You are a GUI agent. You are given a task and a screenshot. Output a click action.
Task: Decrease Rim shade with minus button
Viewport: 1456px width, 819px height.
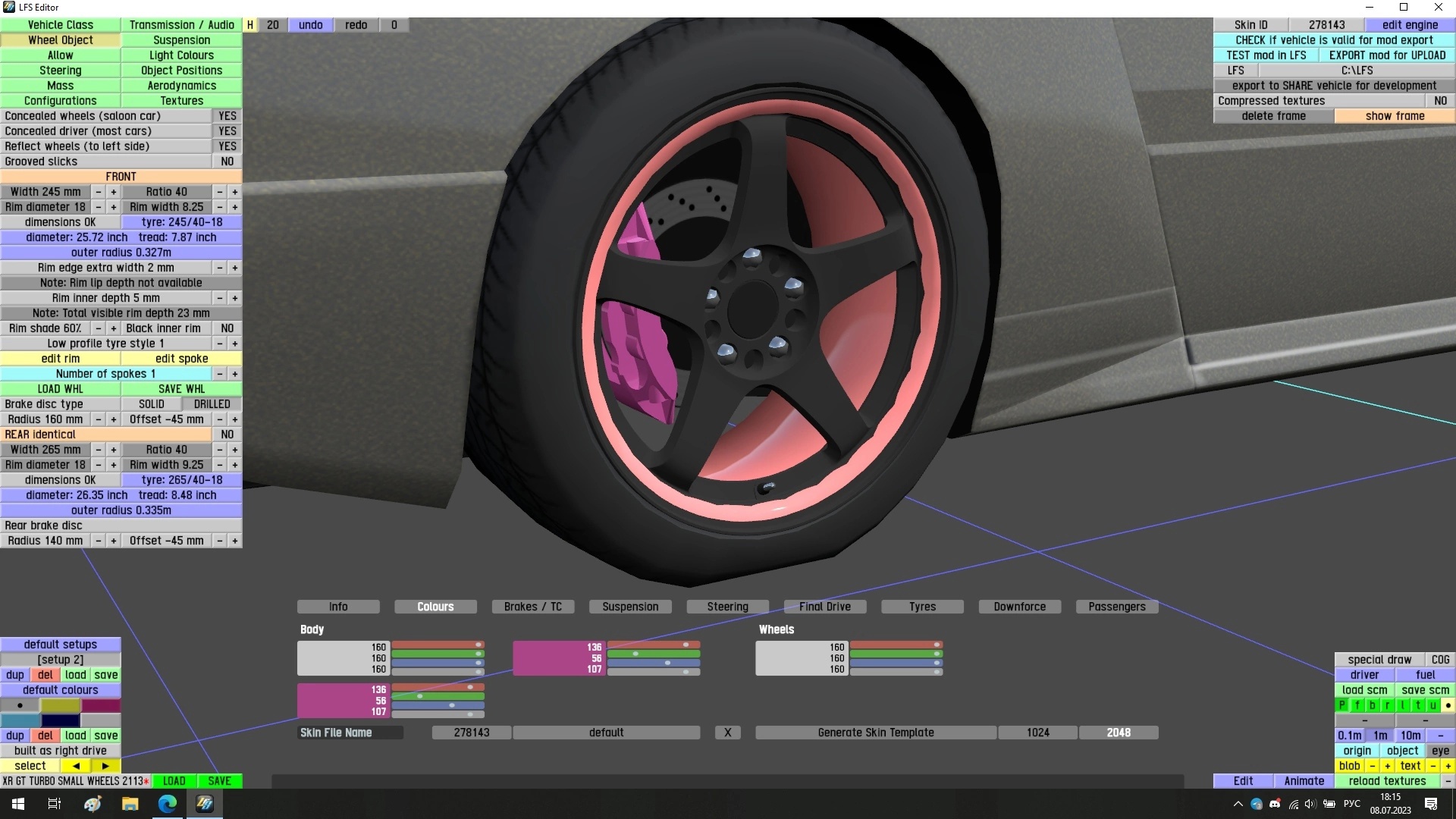click(x=99, y=328)
